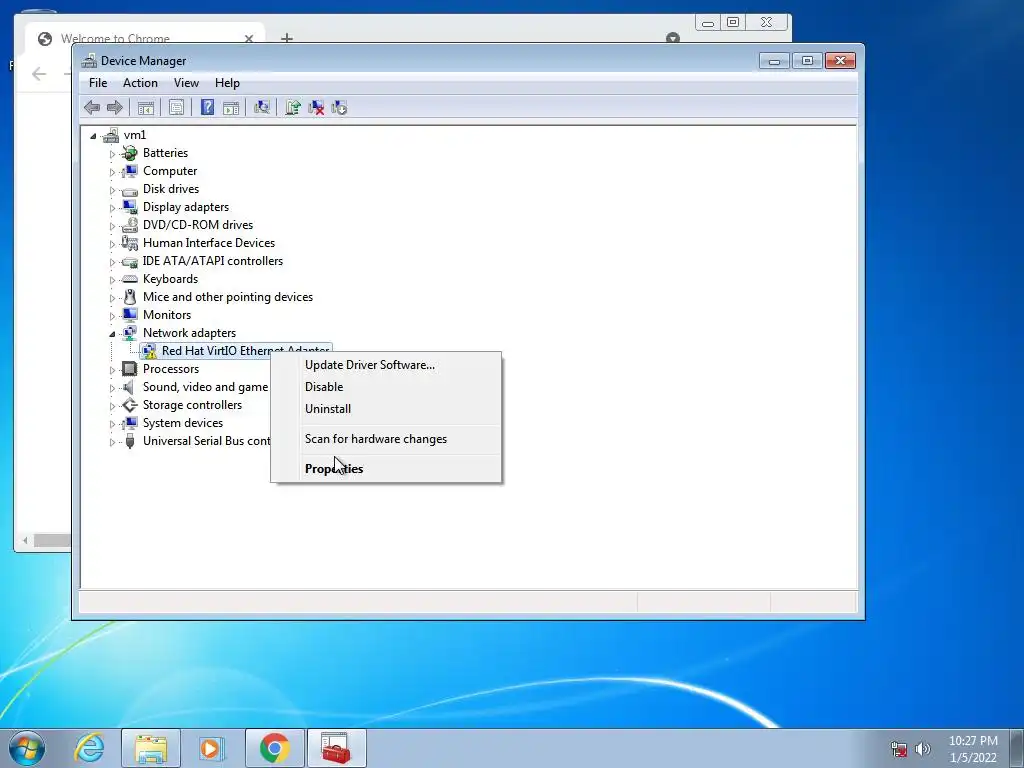Select the IDE ATA/ATAPI controllers label
Image resolution: width=1024 pixels, height=768 pixels.
pyautogui.click(x=213, y=261)
